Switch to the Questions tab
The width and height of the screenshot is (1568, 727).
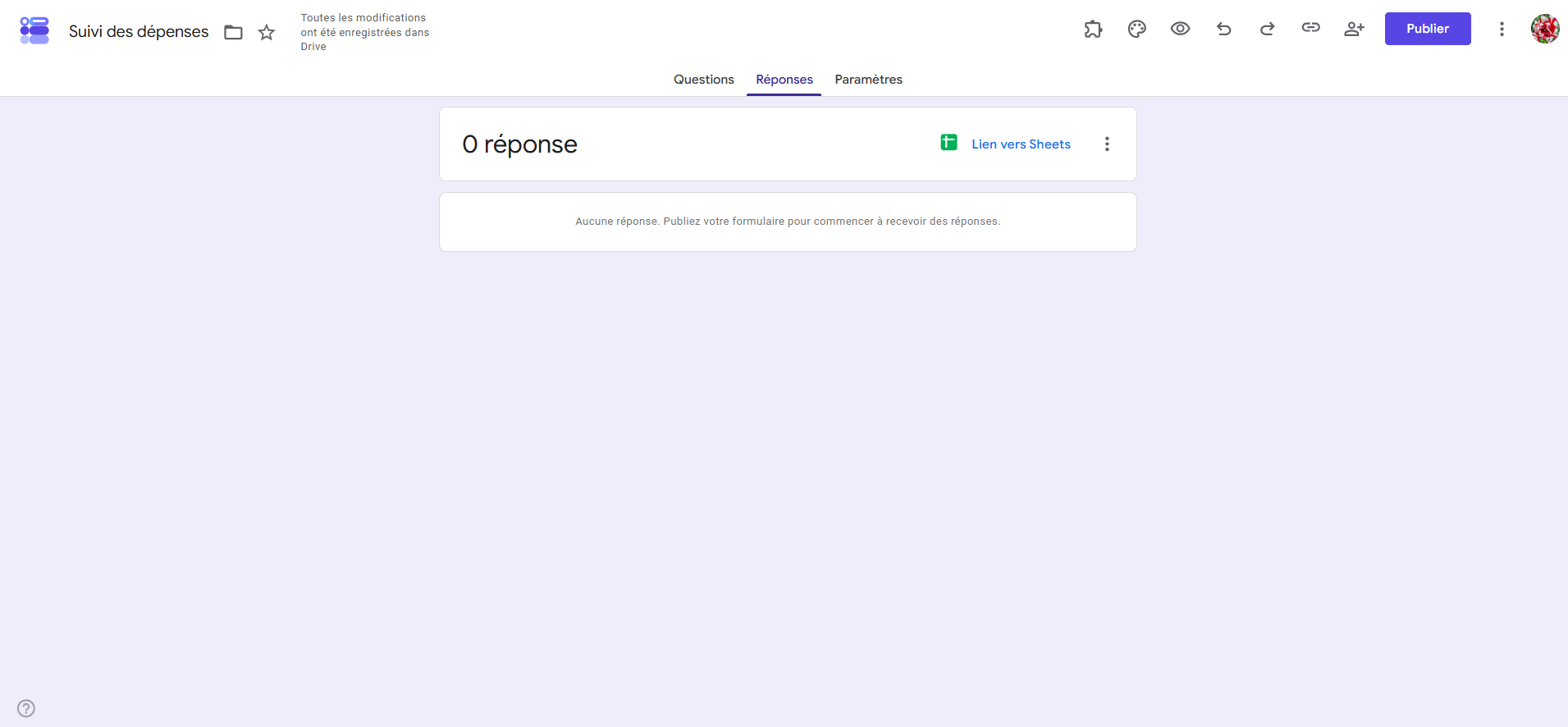(704, 80)
